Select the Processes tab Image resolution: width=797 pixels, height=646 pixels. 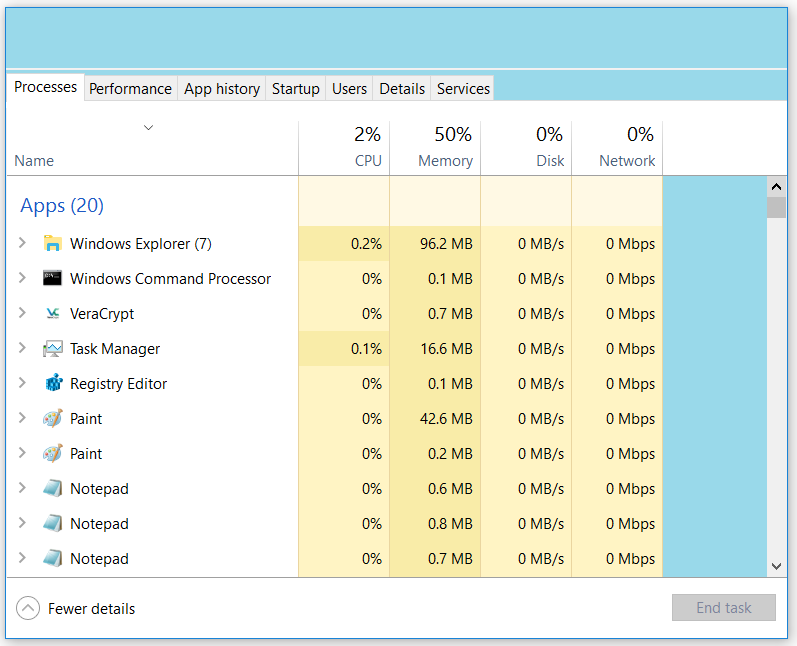point(45,87)
